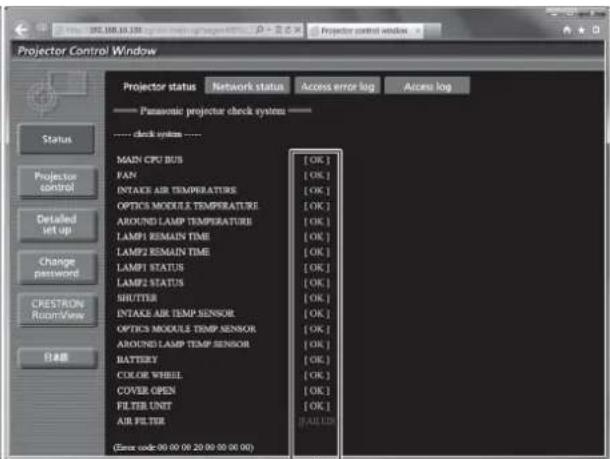
Task: Close the Projector control window browser tab
Action: pyautogui.click(x=418, y=30)
